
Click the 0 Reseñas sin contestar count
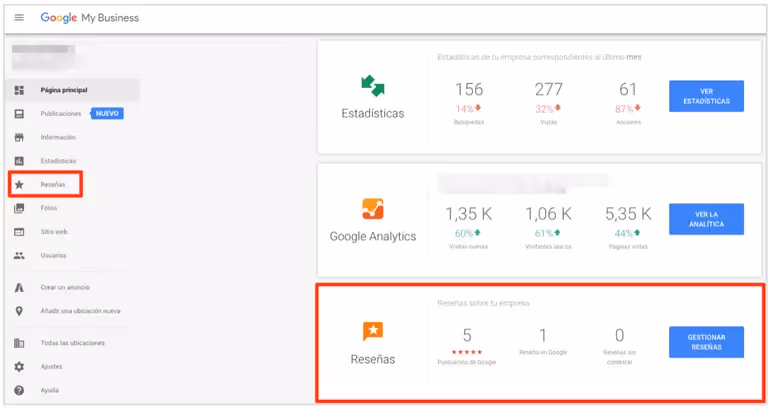pyautogui.click(x=619, y=335)
